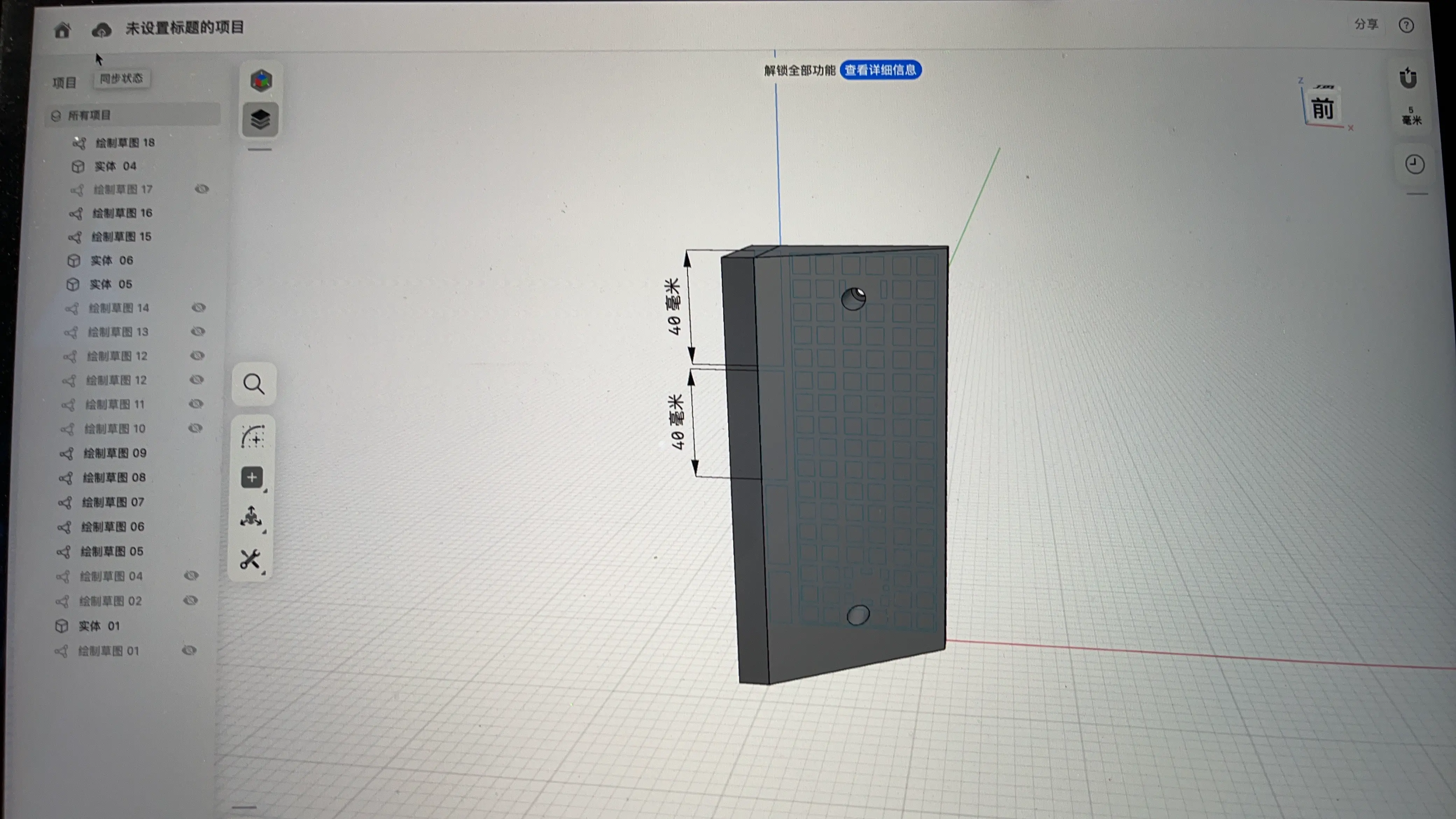Show hidden 绘制草图 17 via eye icon

click(202, 189)
